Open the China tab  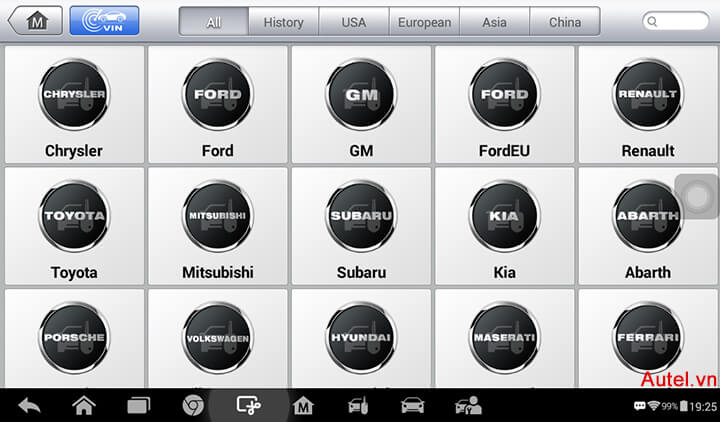(565, 22)
